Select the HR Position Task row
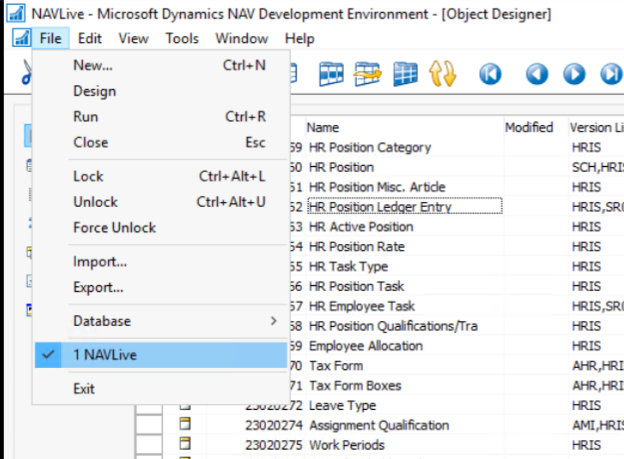624x459 pixels. pos(405,286)
